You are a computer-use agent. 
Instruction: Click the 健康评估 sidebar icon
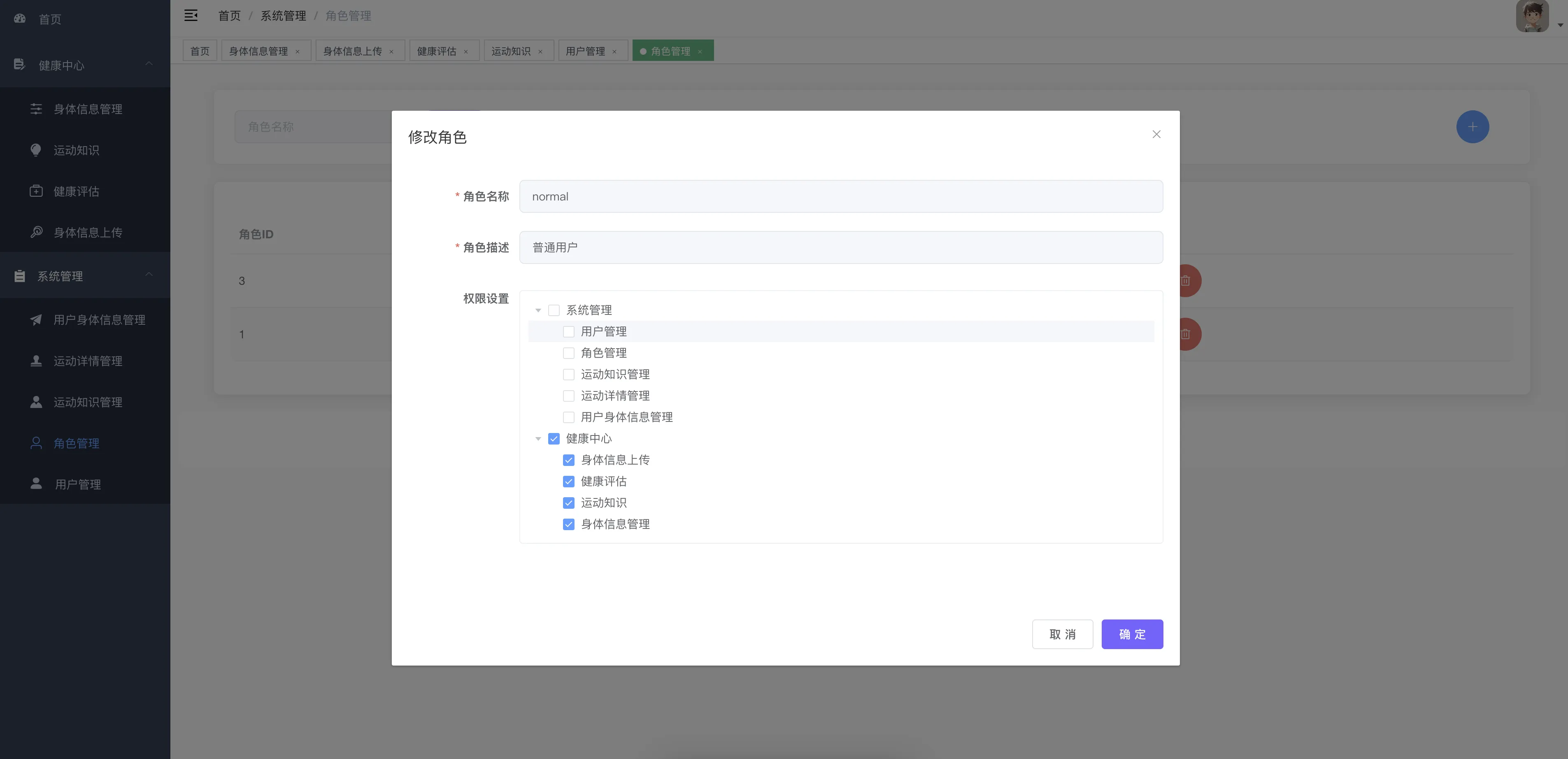[x=36, y=191]
